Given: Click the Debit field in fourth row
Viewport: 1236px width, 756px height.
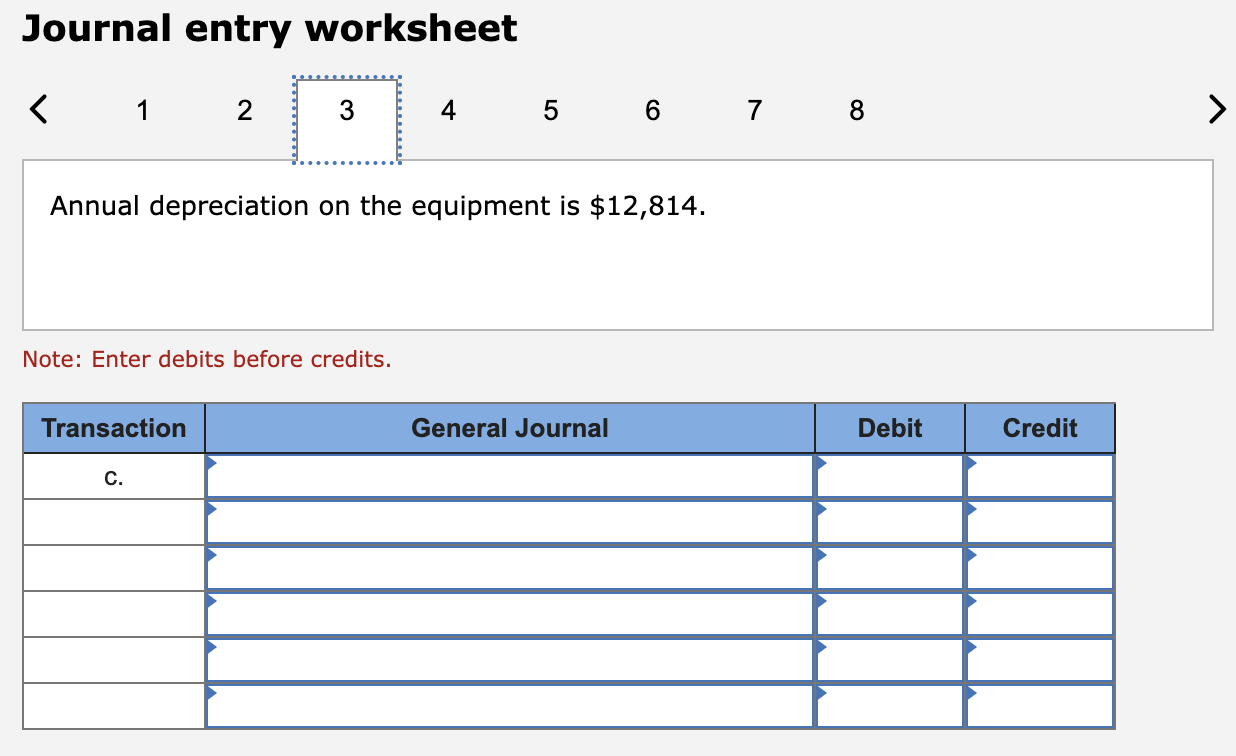Looking at the screenshot, I should [890, 614].
